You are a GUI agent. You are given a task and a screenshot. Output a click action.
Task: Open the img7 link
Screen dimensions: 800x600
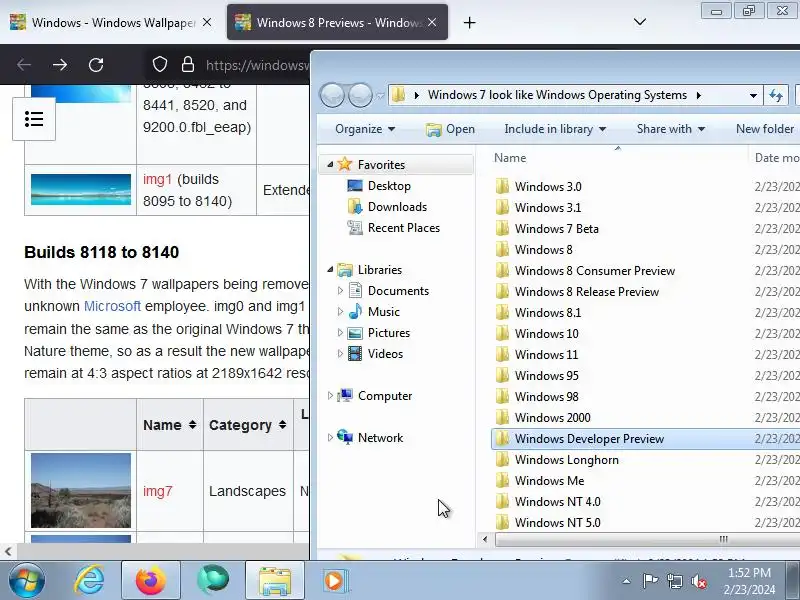(x=158, y=491)
